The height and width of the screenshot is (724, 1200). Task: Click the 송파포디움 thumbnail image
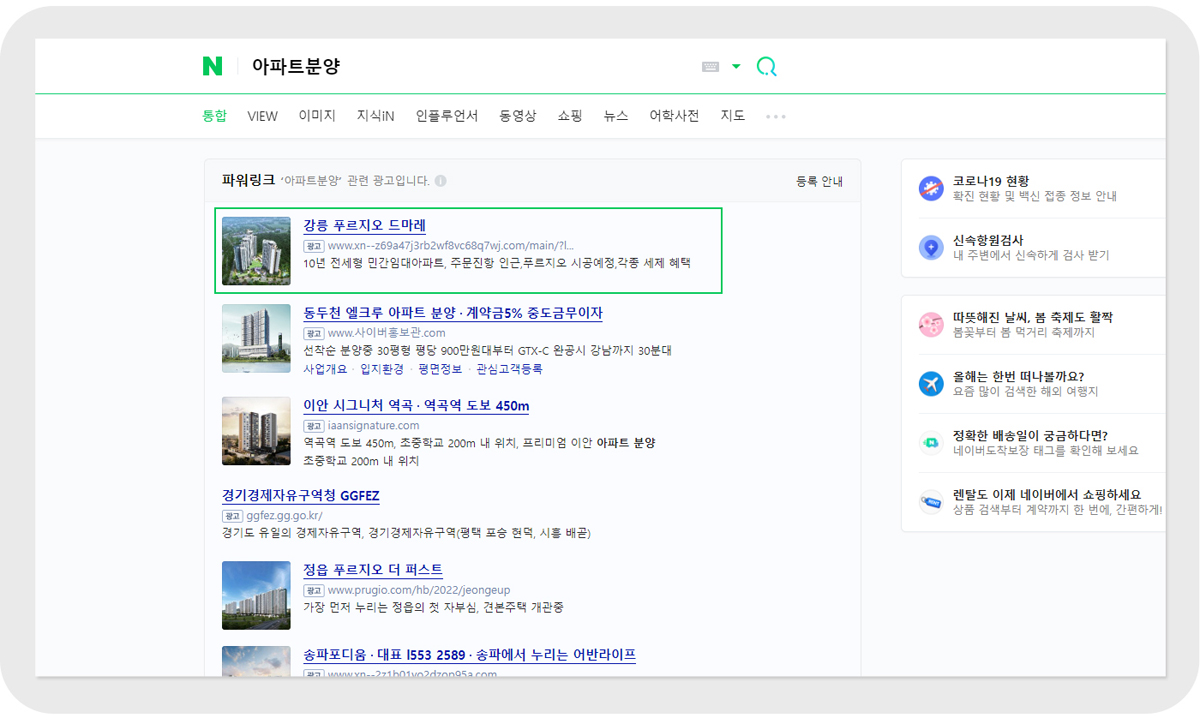tap(256, 661)
